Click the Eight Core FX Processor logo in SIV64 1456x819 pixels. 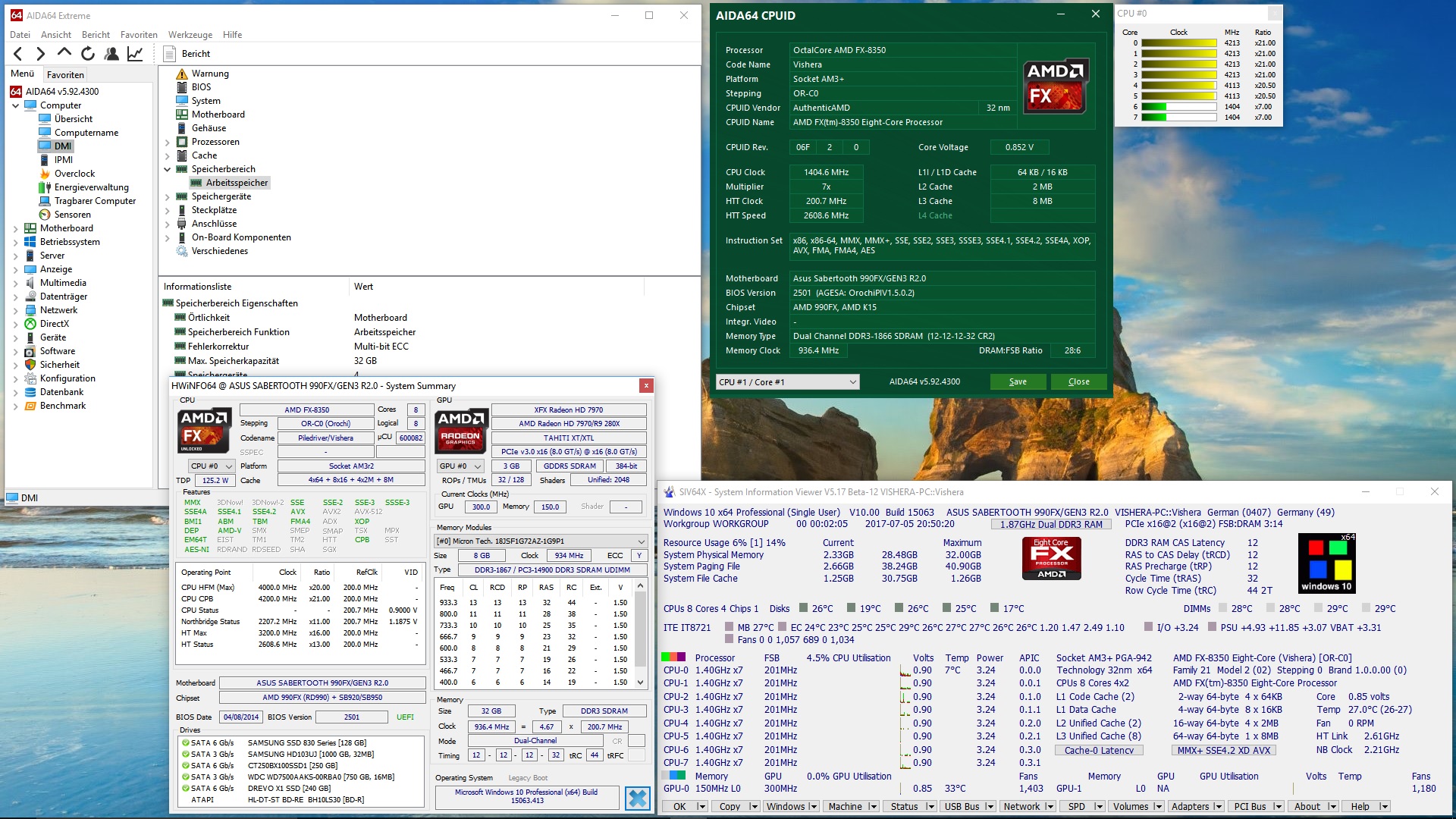tap(1052, 559)
